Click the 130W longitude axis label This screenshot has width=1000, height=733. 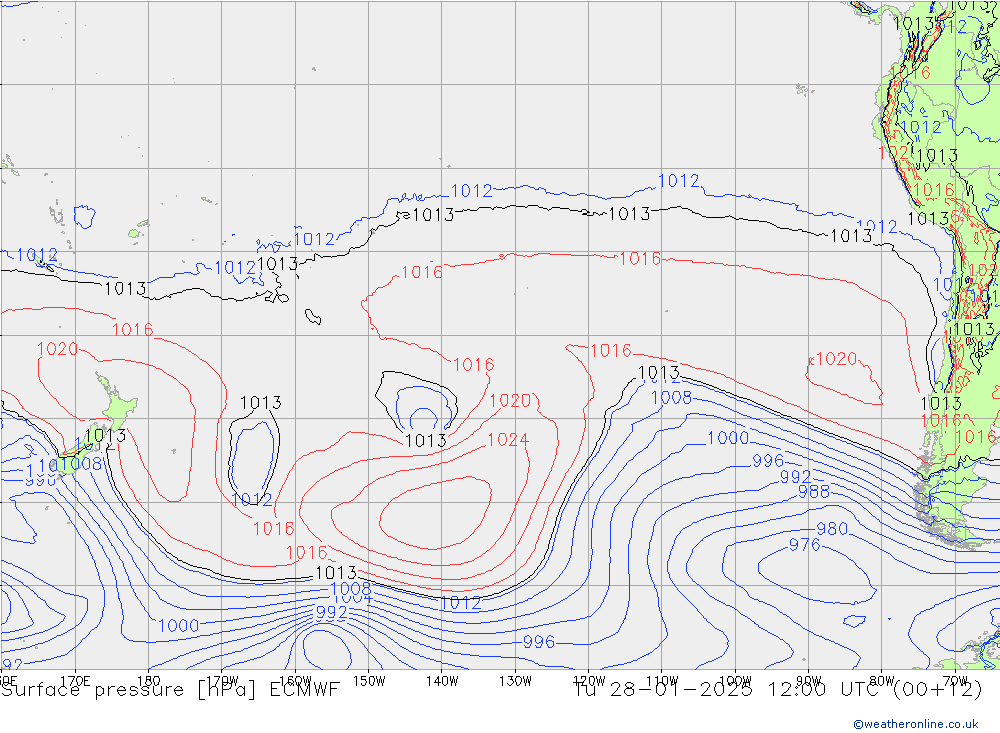coord(515,680)
